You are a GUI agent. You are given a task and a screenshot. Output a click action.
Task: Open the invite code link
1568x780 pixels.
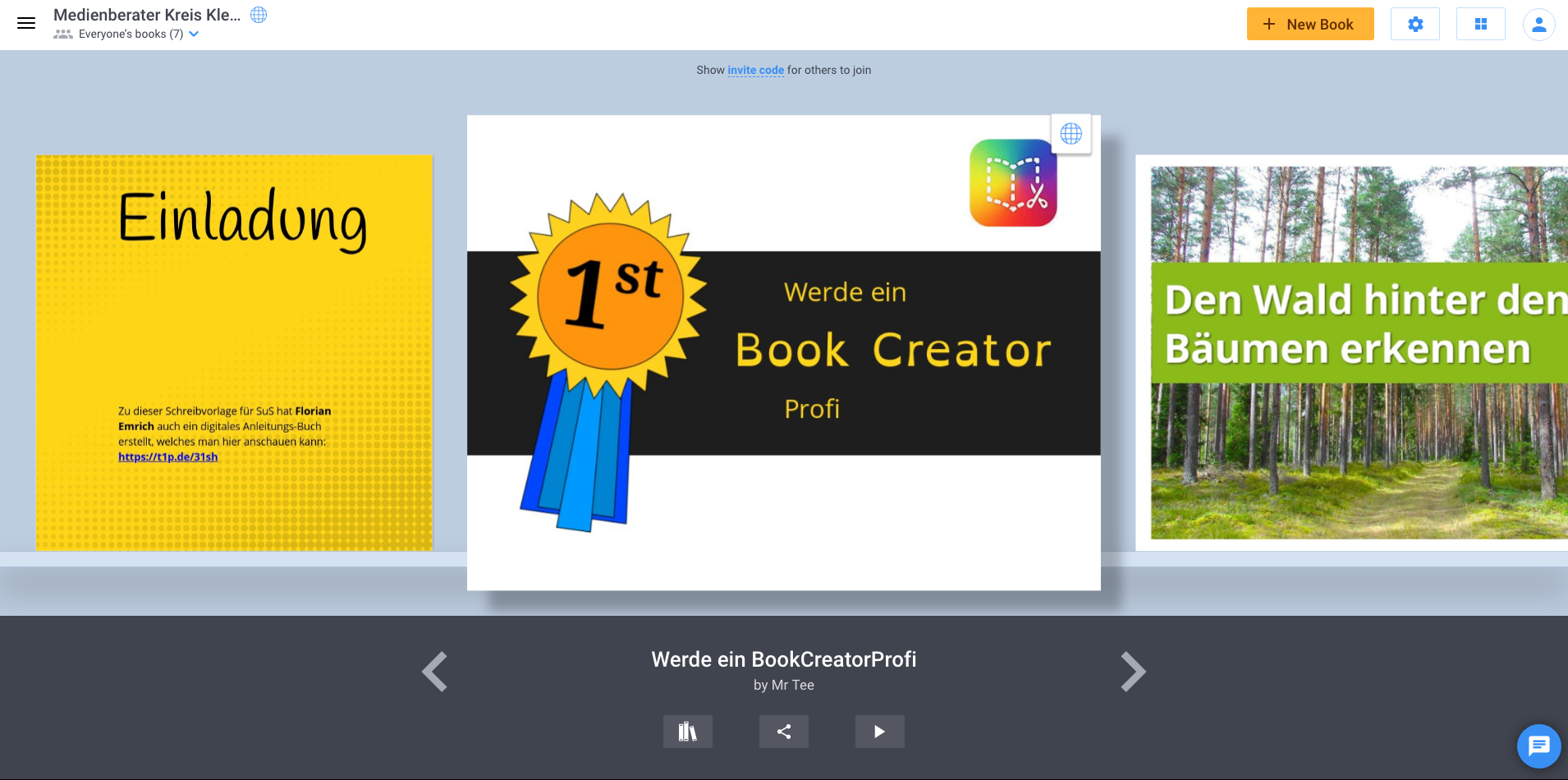point(755,71)
